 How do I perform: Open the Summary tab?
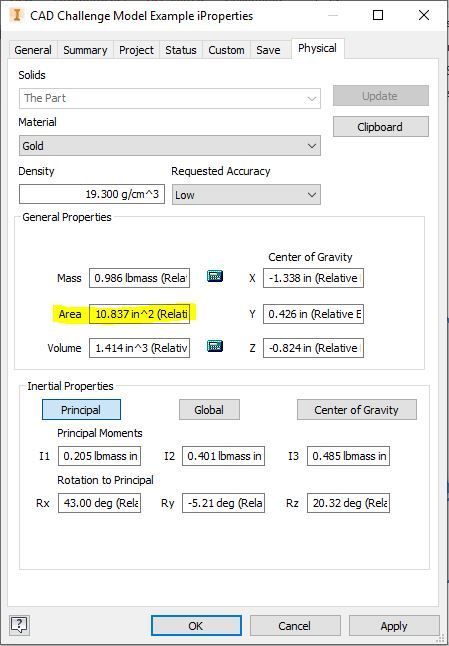(85, 50)
